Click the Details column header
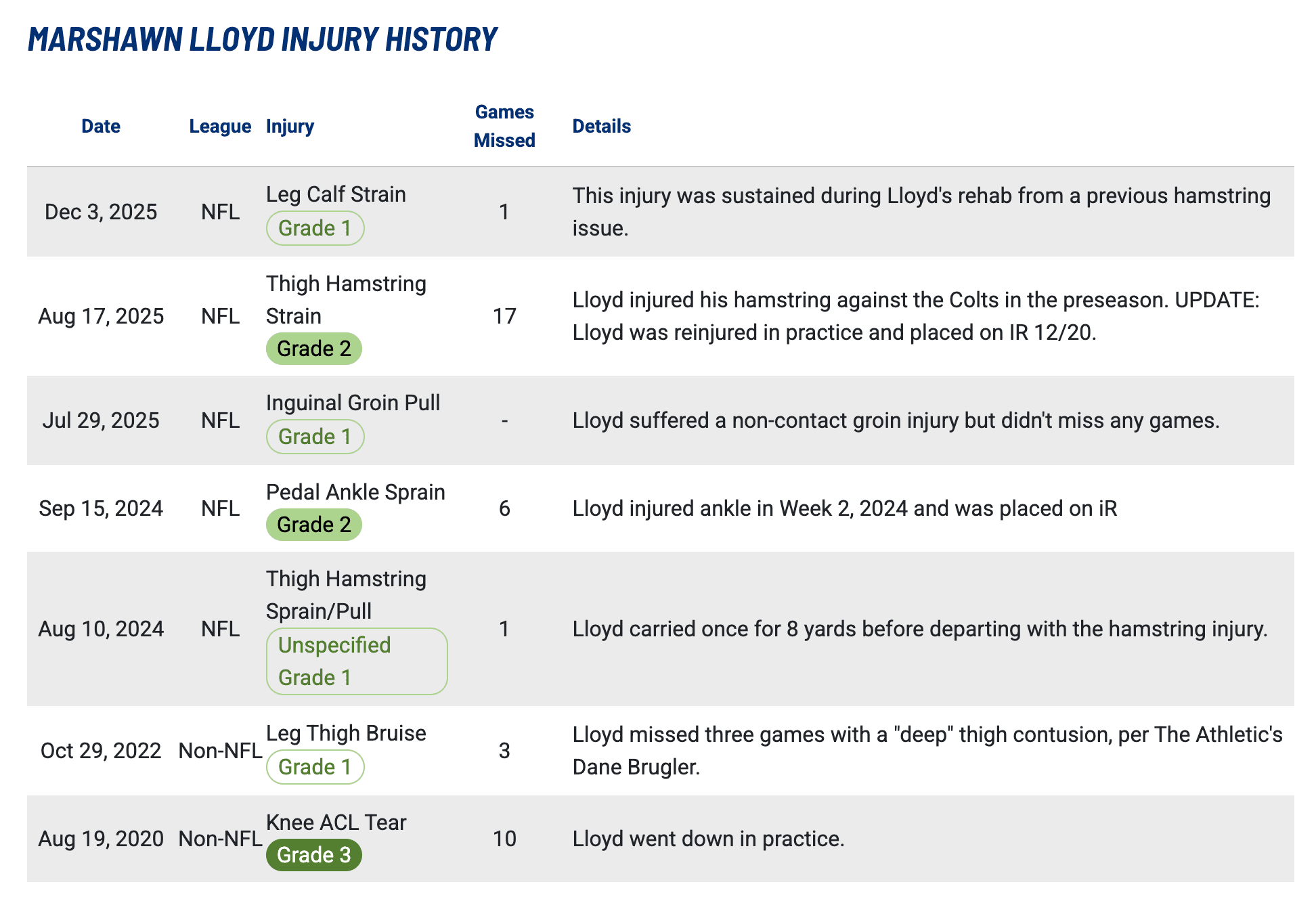The width and height of the screenshot is (1316, 899). 601,127
